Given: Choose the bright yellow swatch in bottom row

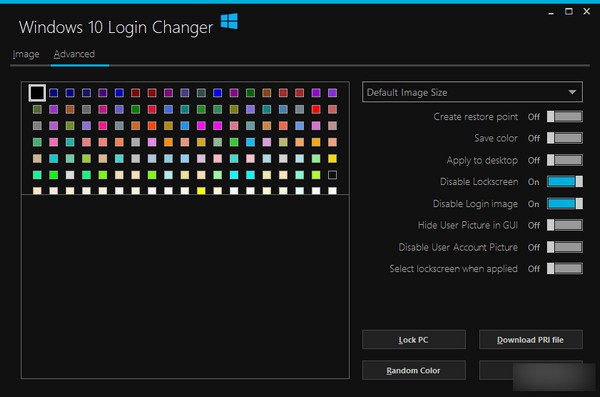Looking at the screenshot, I should [201, 191].
